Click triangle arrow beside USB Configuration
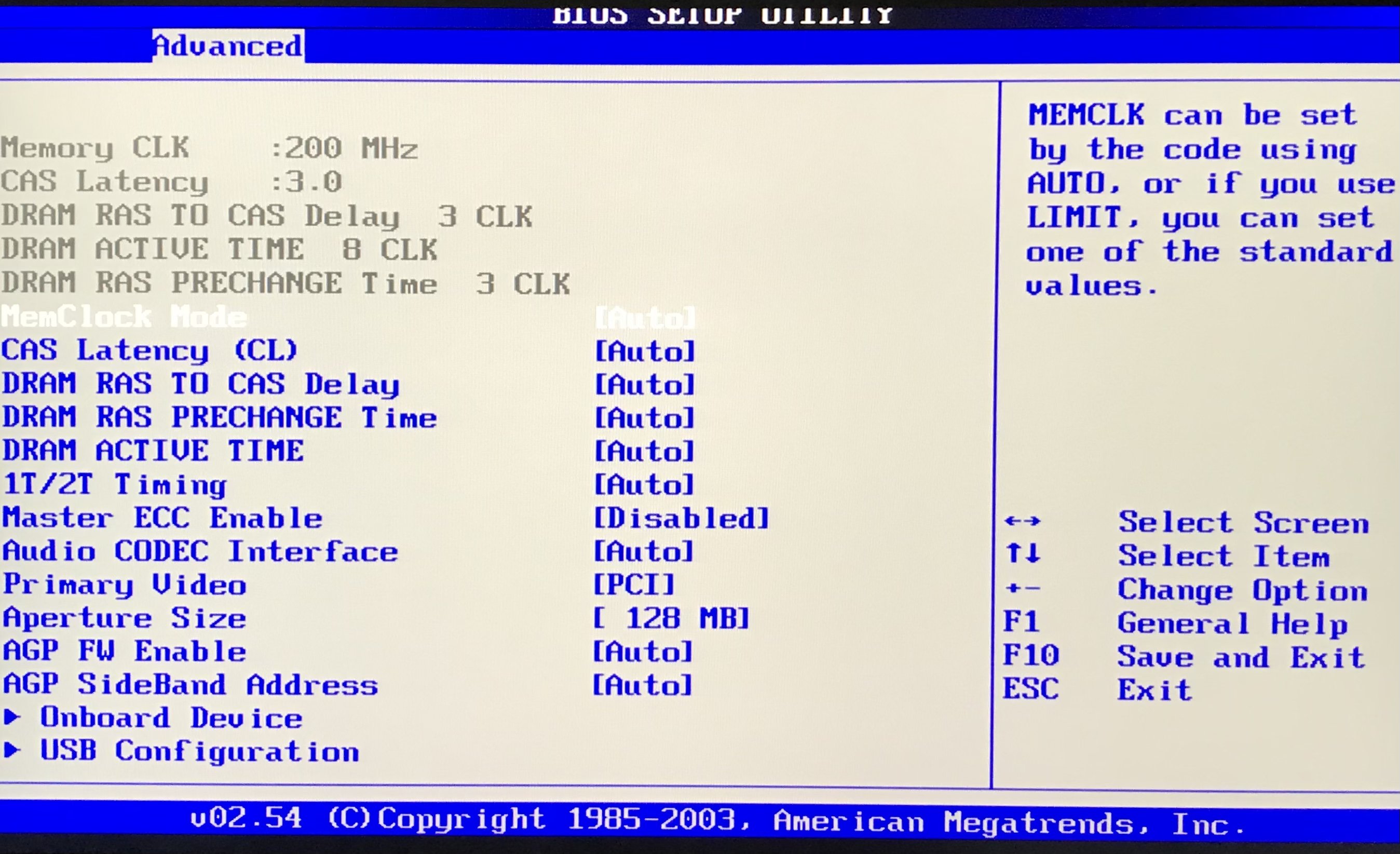The width and height of the screenshot is (1400, 854). (x=12, y=750)
